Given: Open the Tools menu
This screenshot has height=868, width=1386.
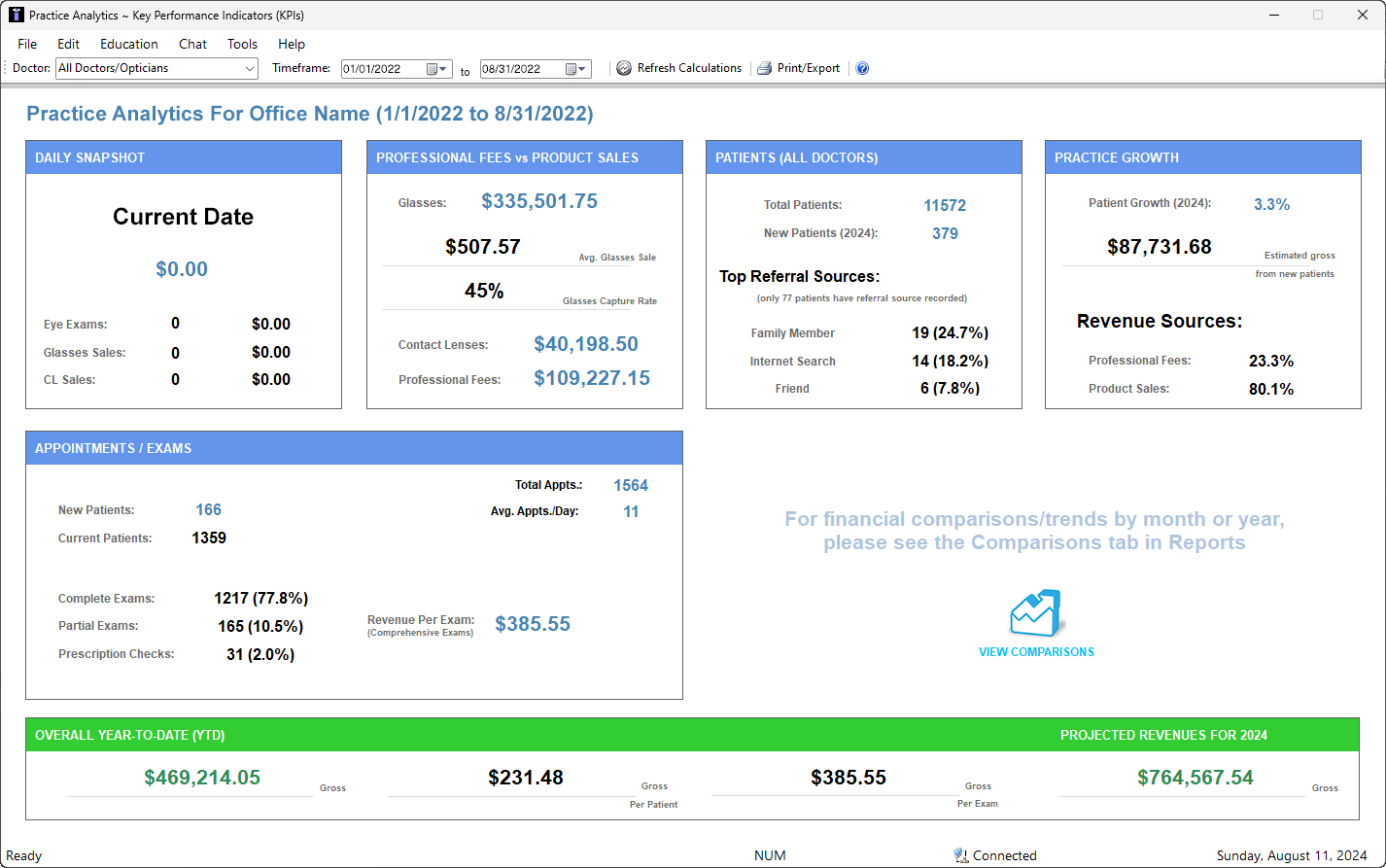Looking at the screenshot, I should (242, 44).
